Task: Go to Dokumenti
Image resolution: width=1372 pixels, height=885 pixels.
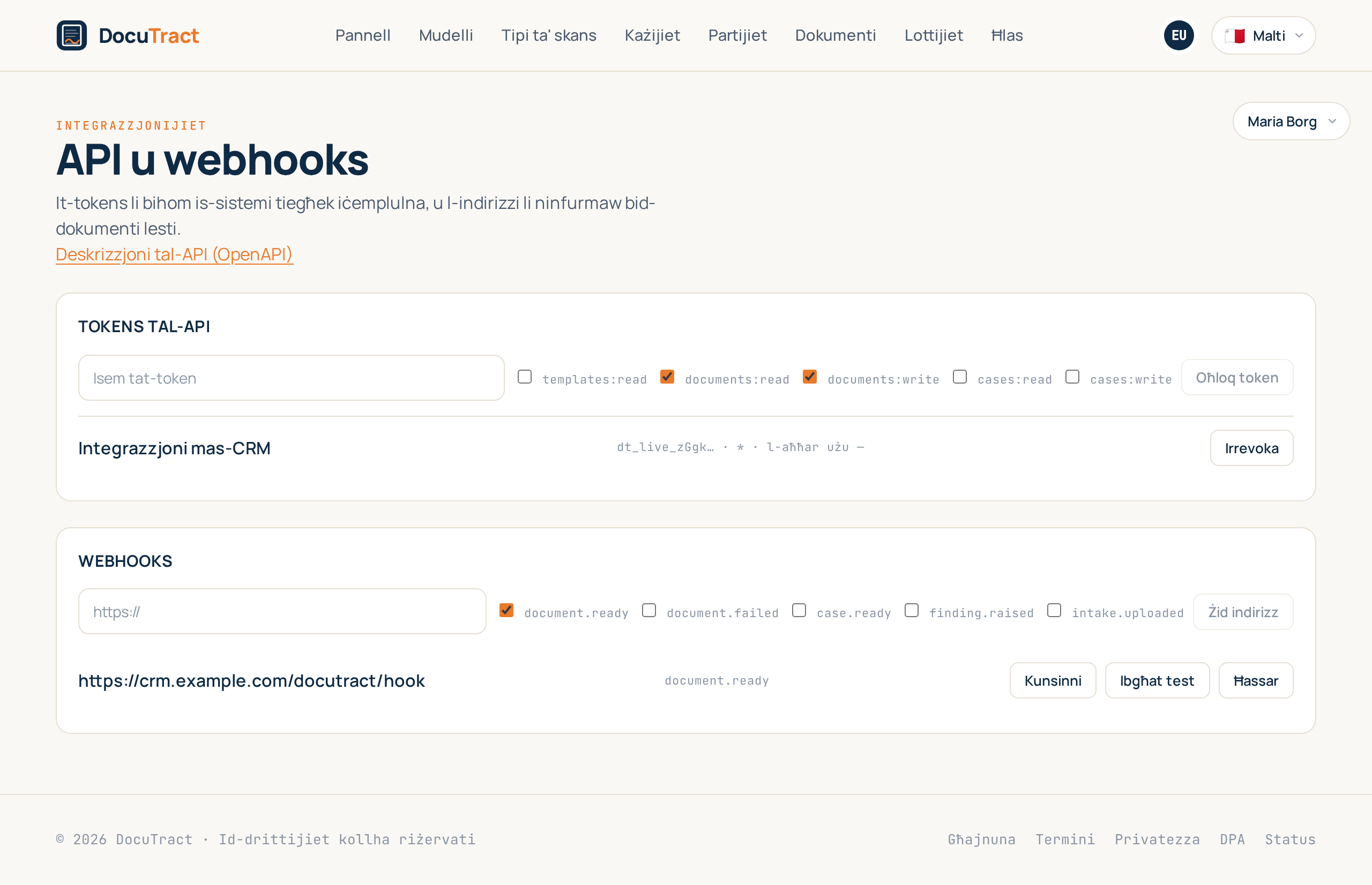Action: click(835, 35)
